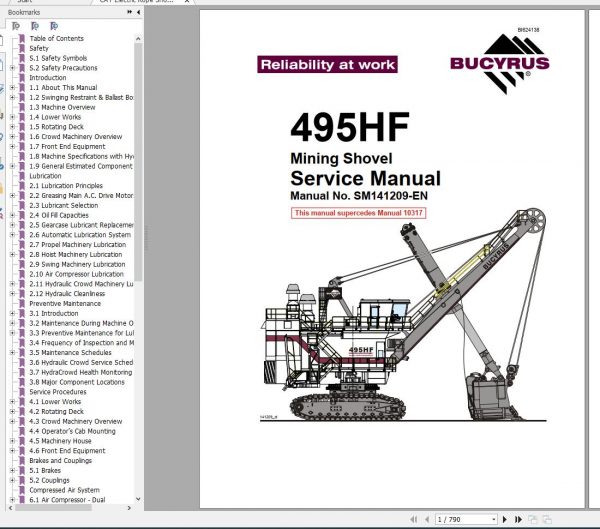The height and width of the screenshot is (529, 600).
Task: Select 2.1 Lubrication Principles bookmark
Action: click(x=66, y=186)
